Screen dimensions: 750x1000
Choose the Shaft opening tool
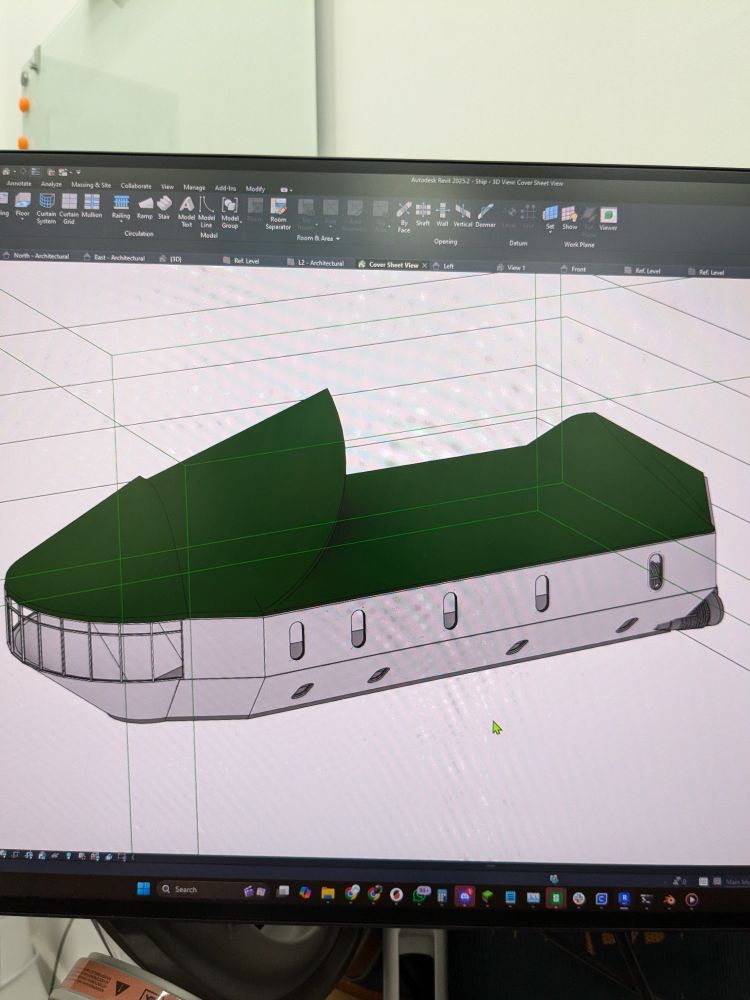[x=423, y=215]
